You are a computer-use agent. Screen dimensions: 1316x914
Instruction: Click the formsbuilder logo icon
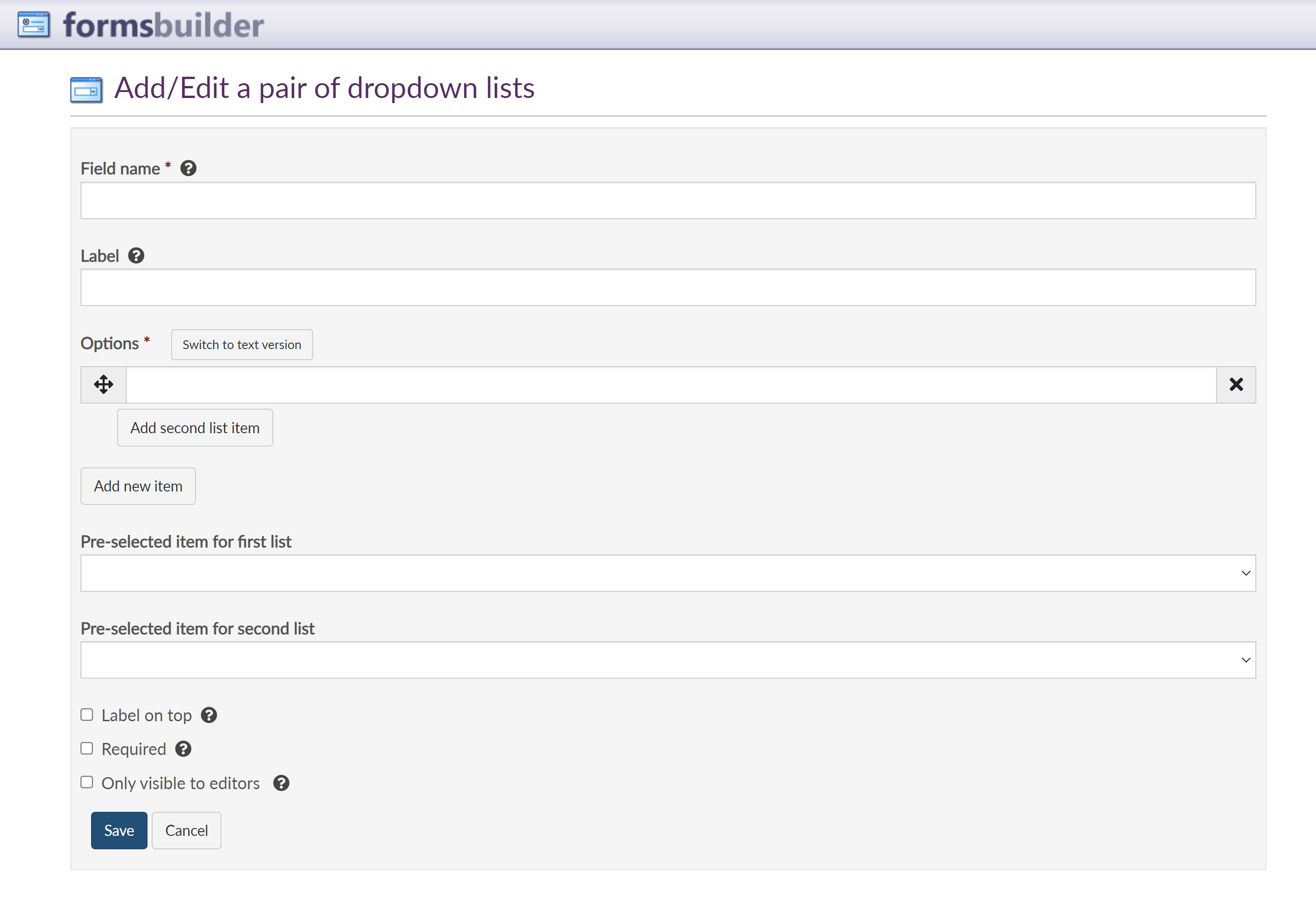34,25
